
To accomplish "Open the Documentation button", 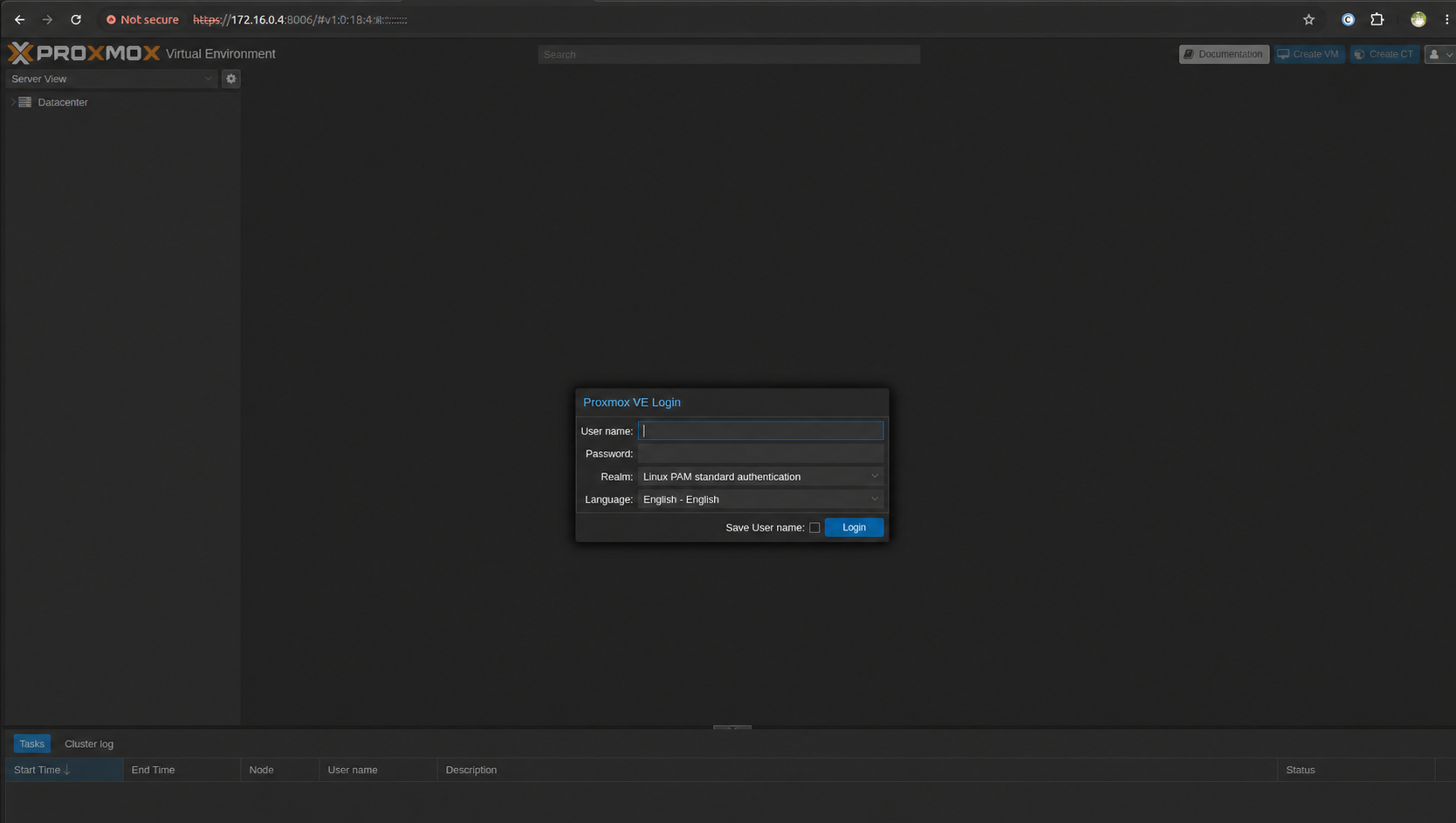I will coord(1224,54).
